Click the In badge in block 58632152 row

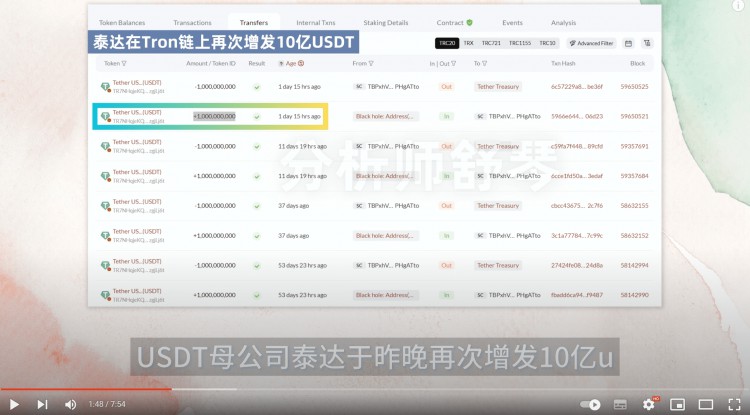point(446,236)
